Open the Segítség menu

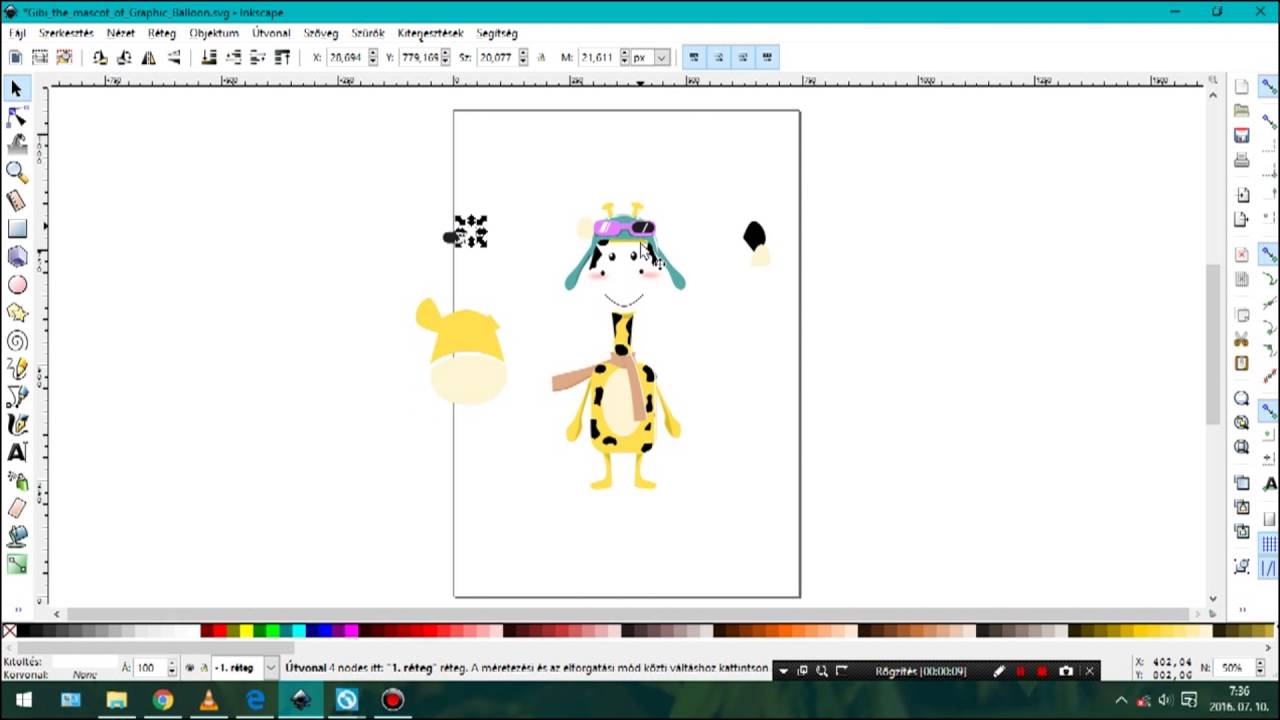[497, 33]
